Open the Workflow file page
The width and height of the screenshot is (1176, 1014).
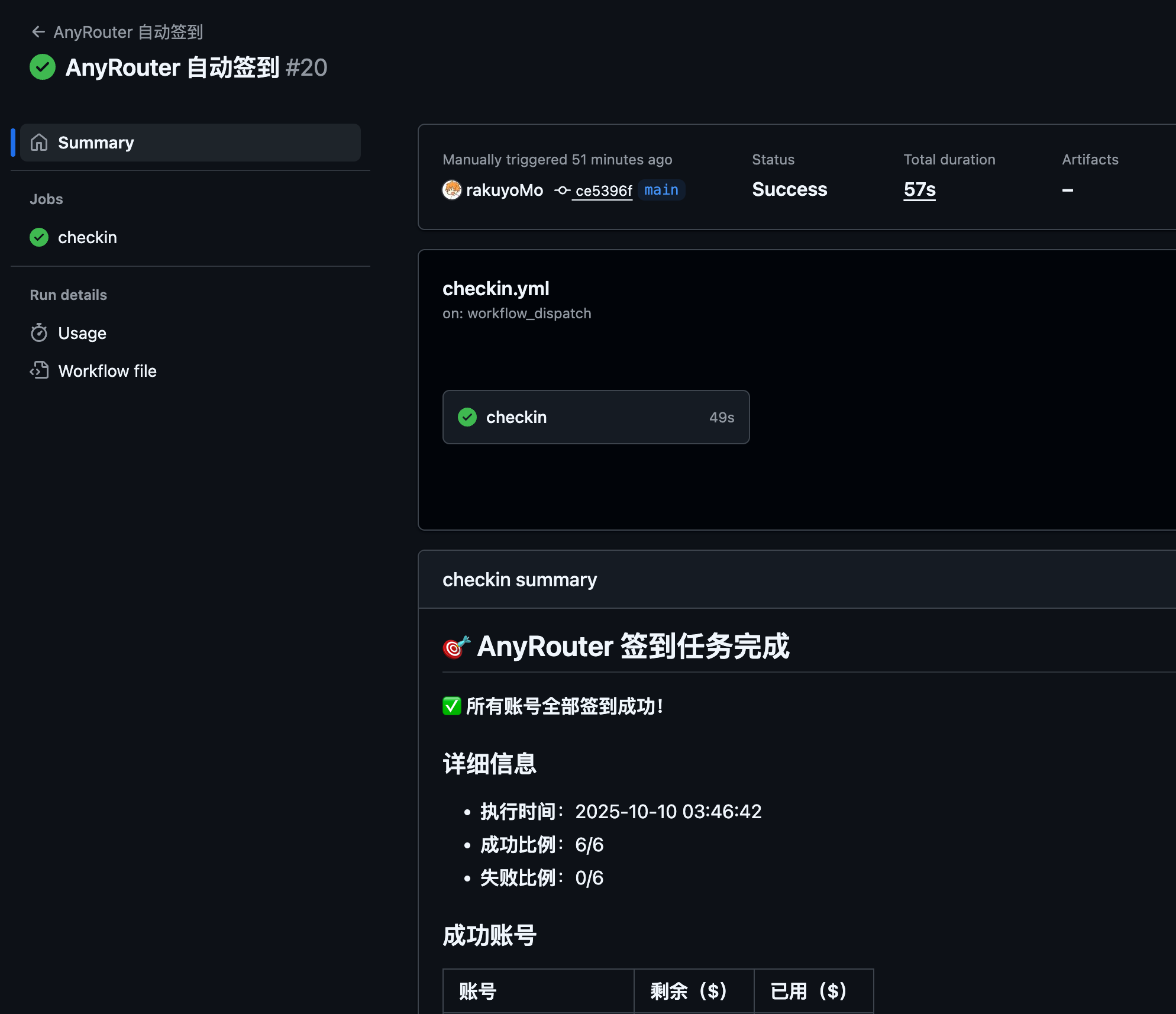tap(107, 371)
